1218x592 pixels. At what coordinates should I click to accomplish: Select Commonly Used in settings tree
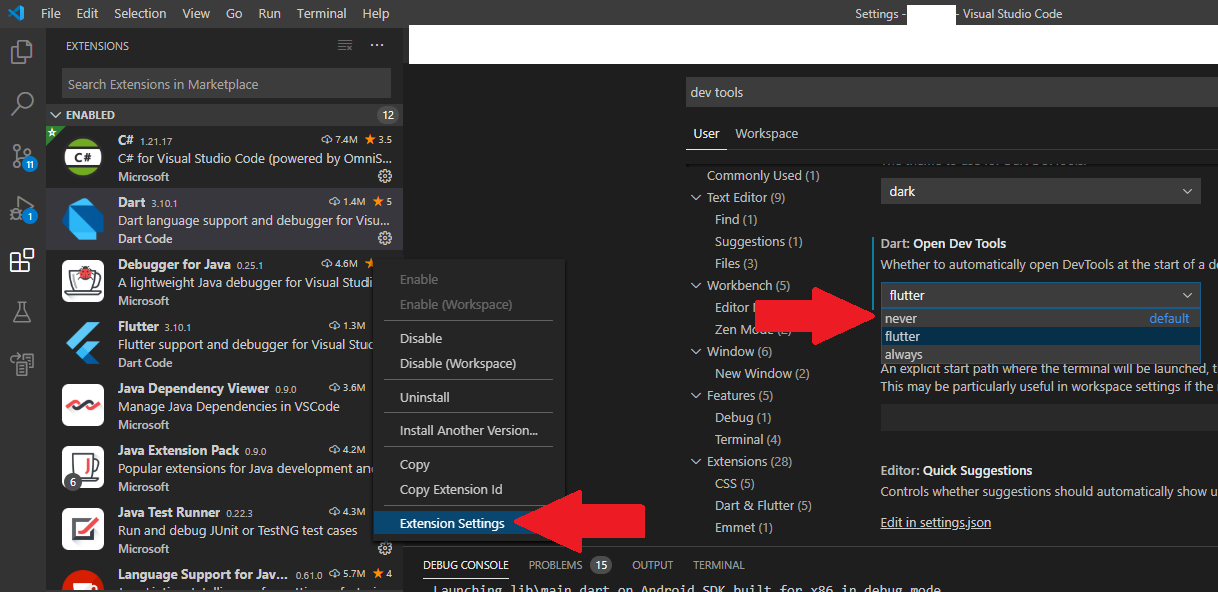tap(763, 175)
